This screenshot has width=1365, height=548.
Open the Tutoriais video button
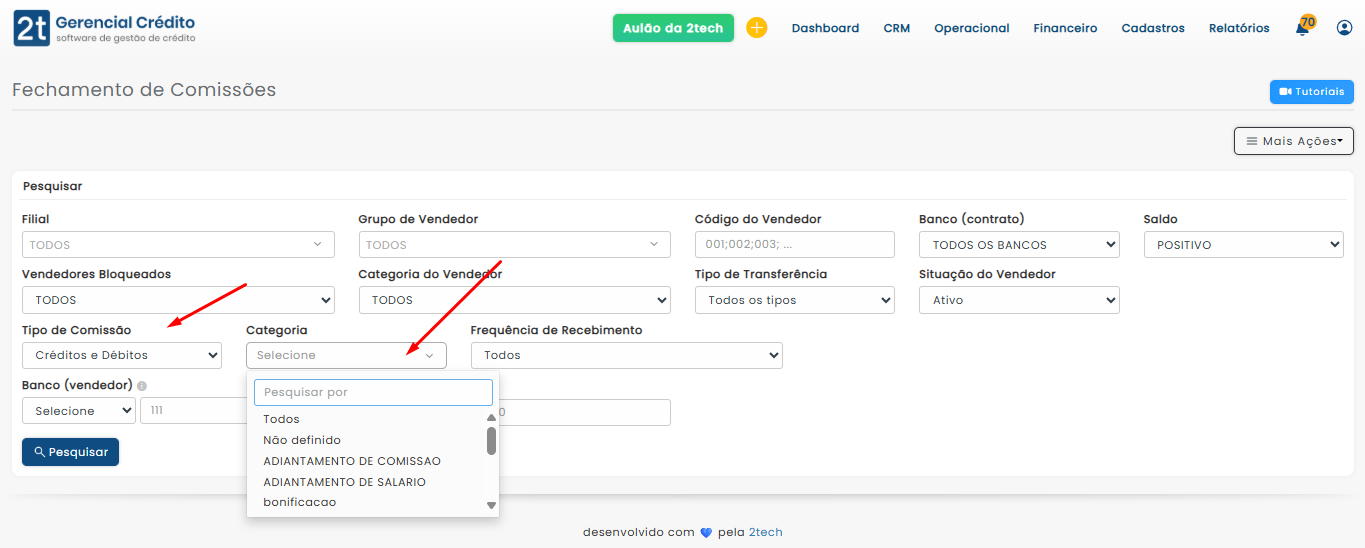click(x=1311, y=92)
